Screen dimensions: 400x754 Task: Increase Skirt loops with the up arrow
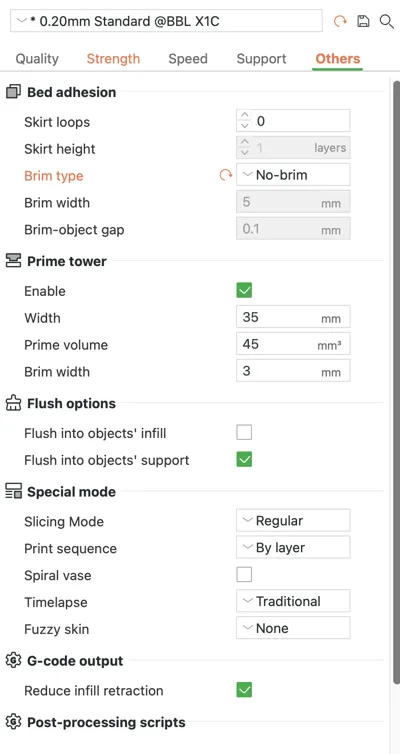point(245,116)
